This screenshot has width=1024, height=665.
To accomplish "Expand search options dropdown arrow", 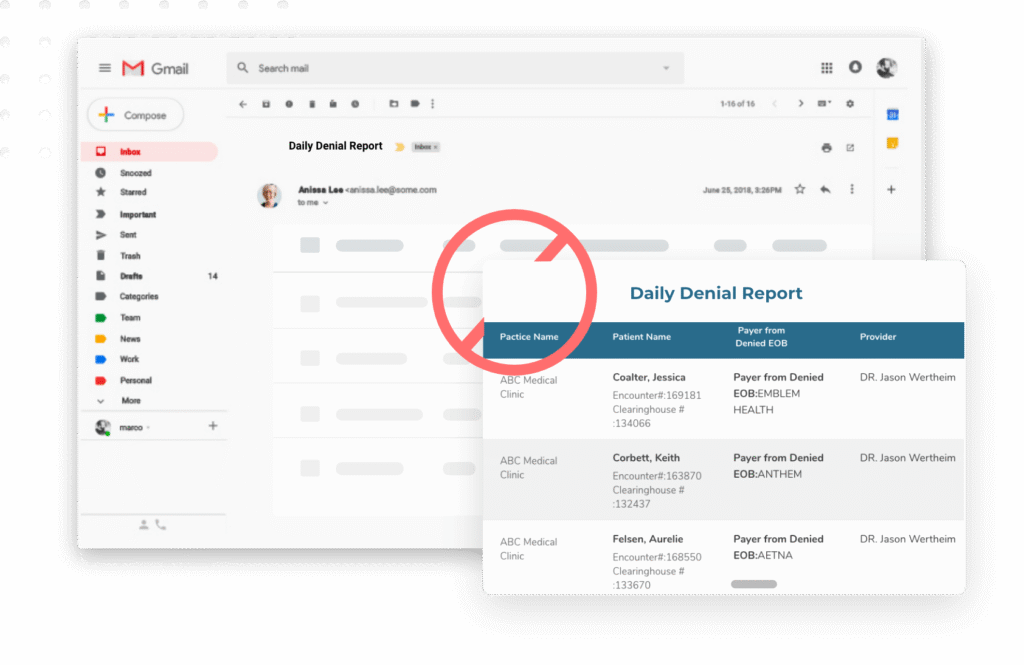I will click(666, 68).
